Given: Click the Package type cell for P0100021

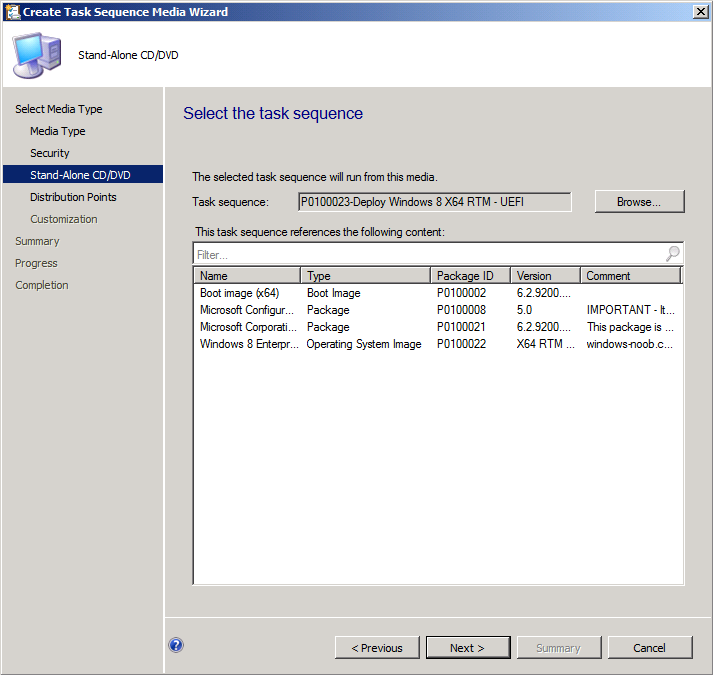Looking at the screenshot, I should [328, 327].
